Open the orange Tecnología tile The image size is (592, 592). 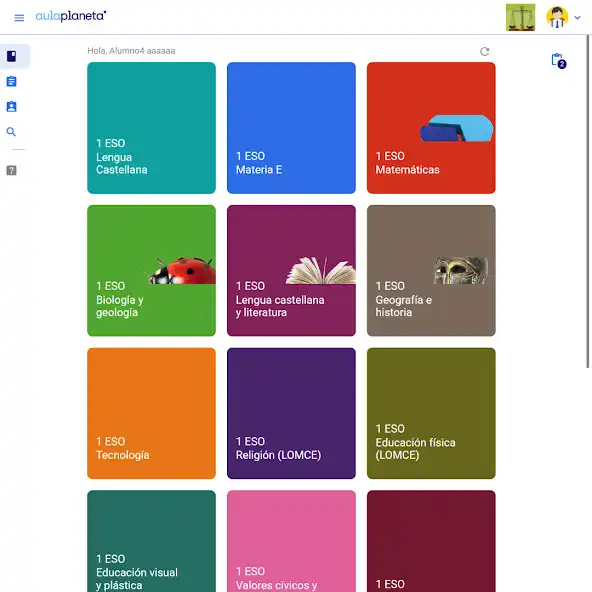[x=151, y=413]
